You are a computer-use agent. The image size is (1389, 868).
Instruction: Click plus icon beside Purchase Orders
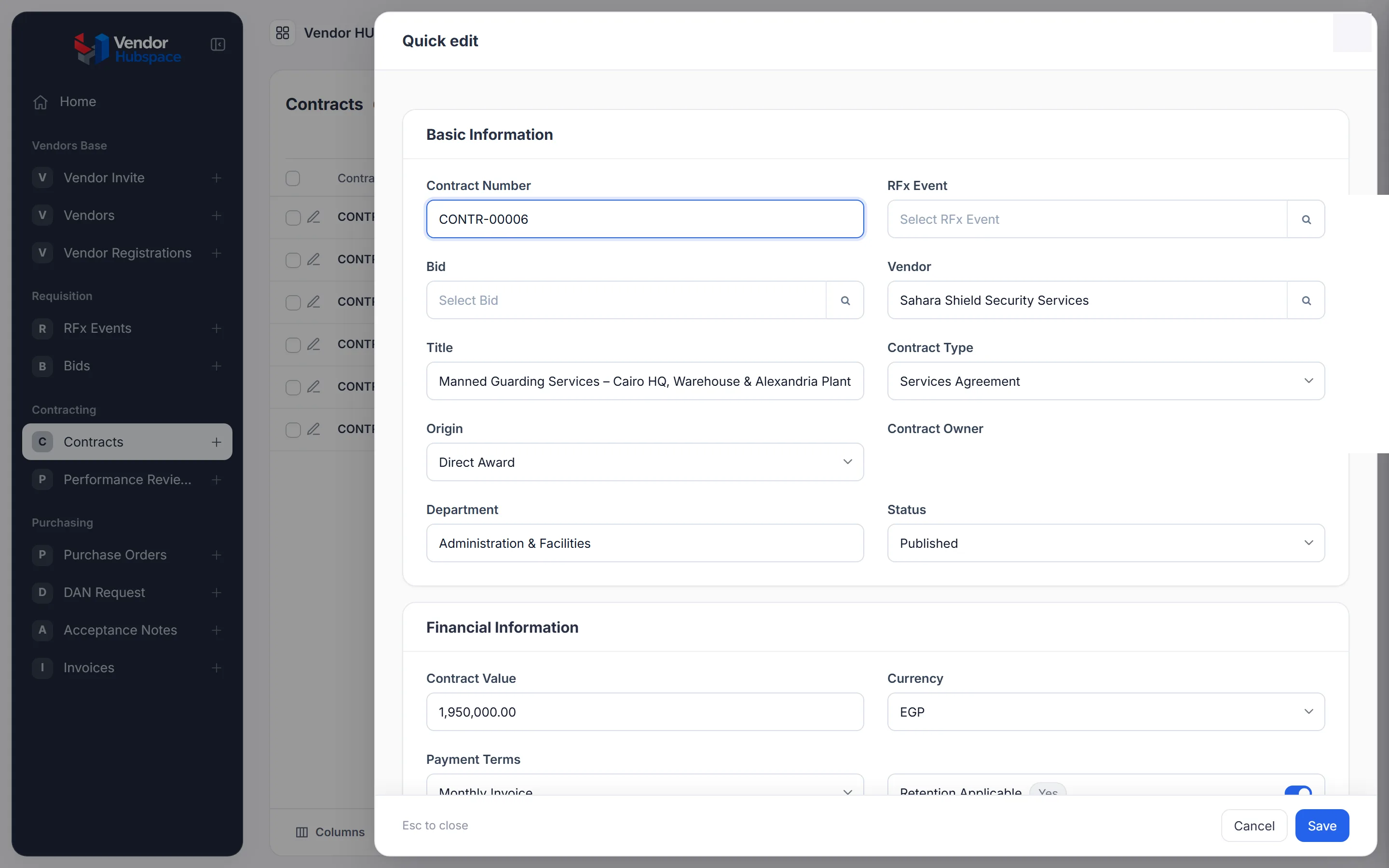coord(217,555)
